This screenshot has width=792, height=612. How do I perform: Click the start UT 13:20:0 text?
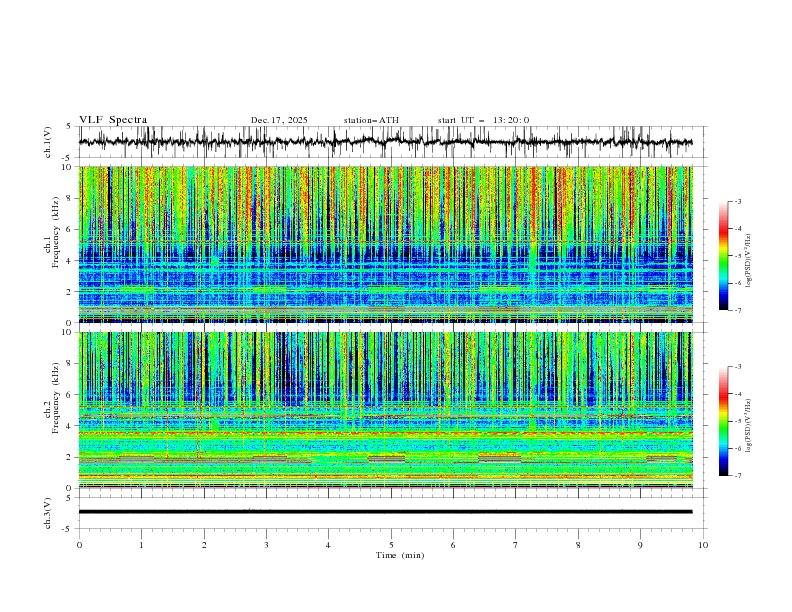483,120
